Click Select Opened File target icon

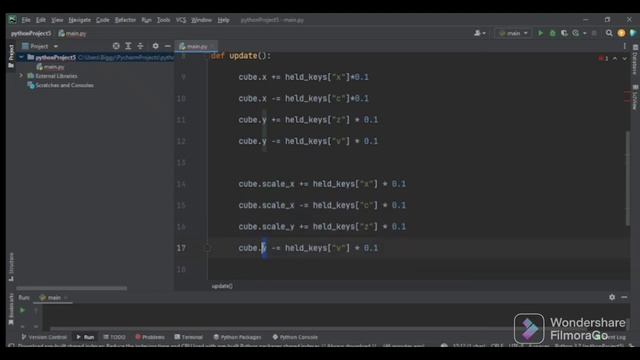116,46
